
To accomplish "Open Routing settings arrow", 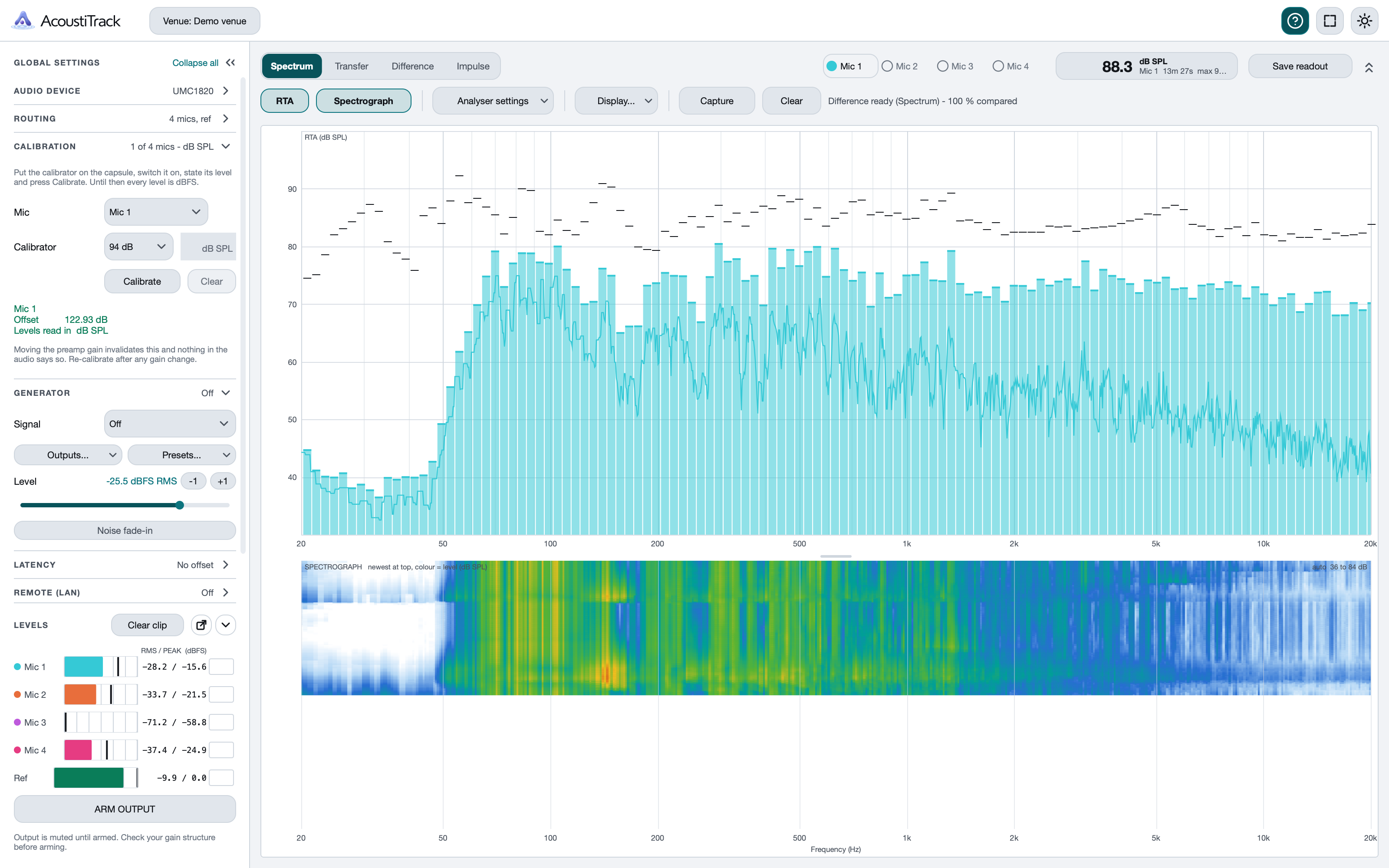I will tap(226, 118).
